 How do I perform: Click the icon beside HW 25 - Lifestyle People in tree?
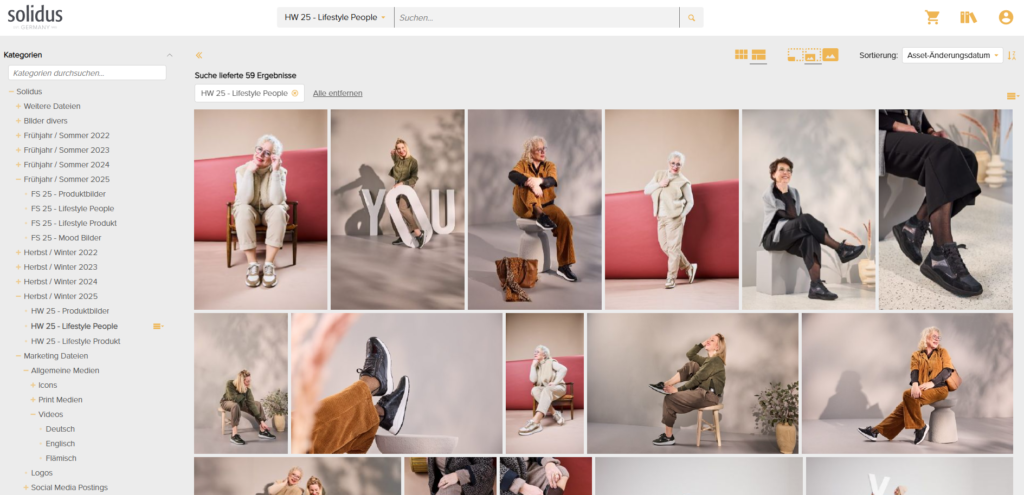click(158, 326)
